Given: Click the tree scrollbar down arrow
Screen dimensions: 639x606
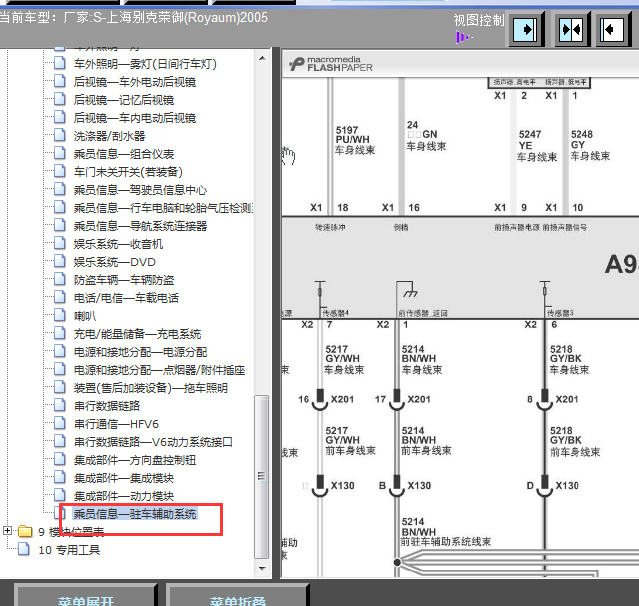Looking at the screenshot, I should click(x=262, y=569).
